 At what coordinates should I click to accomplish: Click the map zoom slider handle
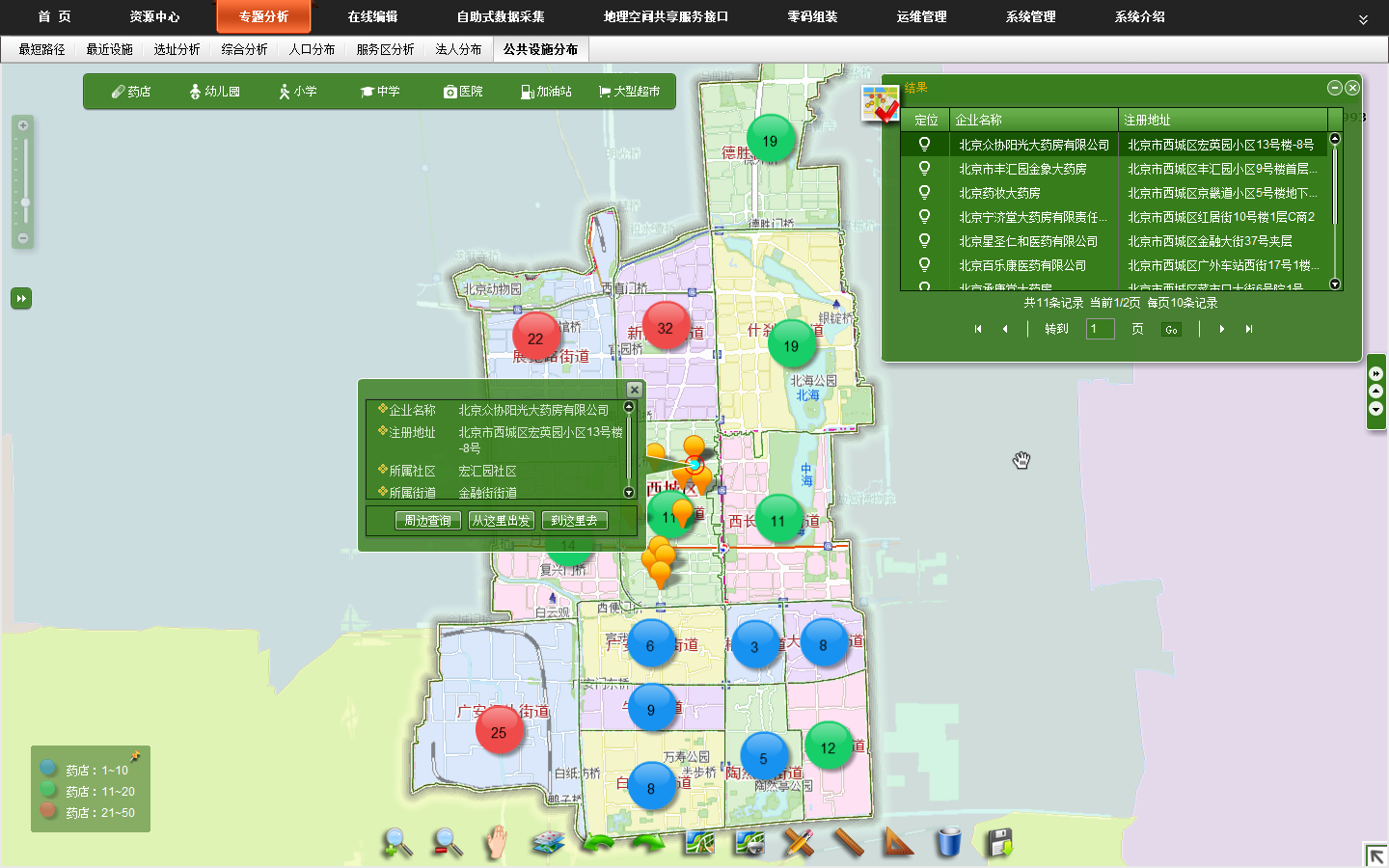pos(25,203)
